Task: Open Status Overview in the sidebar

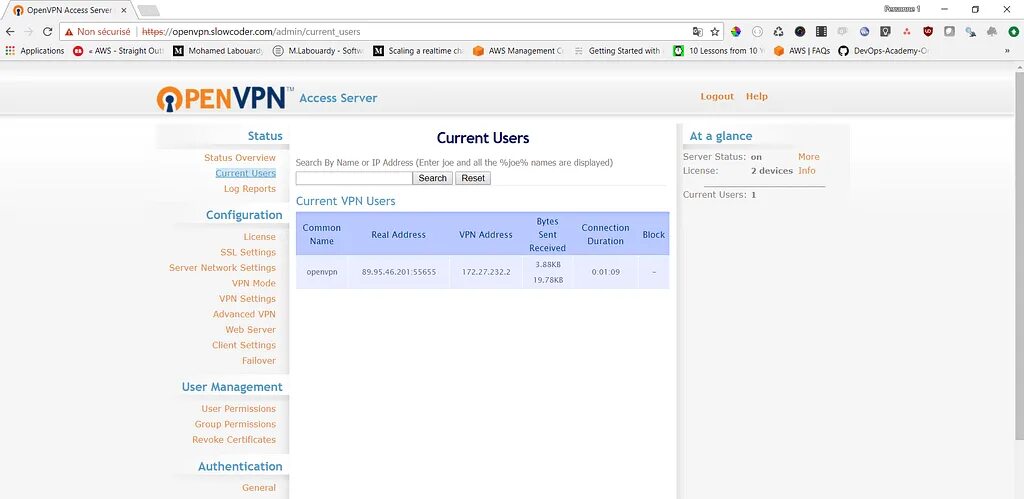Action: (240, 157)
